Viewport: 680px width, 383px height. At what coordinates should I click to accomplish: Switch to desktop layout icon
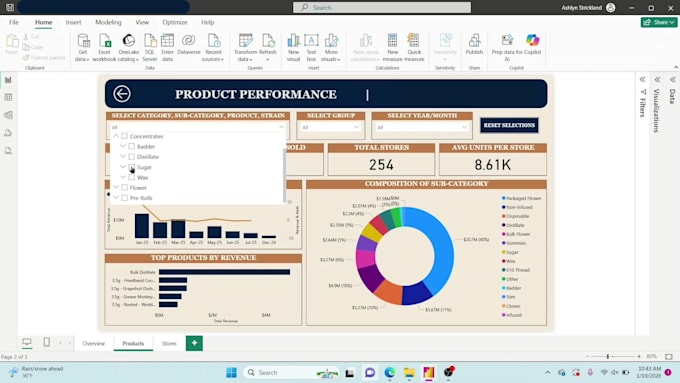pyautogui.click(x=27, y=343)
